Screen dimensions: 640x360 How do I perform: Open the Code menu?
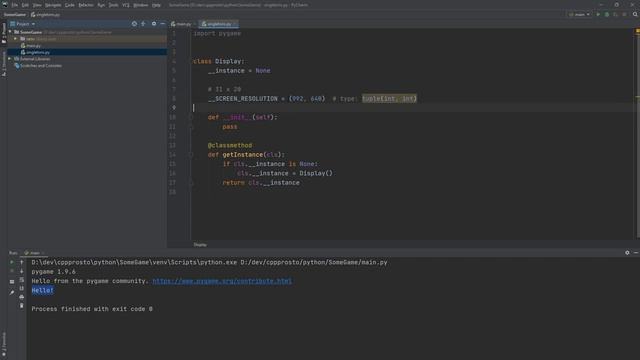[x=70, y=5]
